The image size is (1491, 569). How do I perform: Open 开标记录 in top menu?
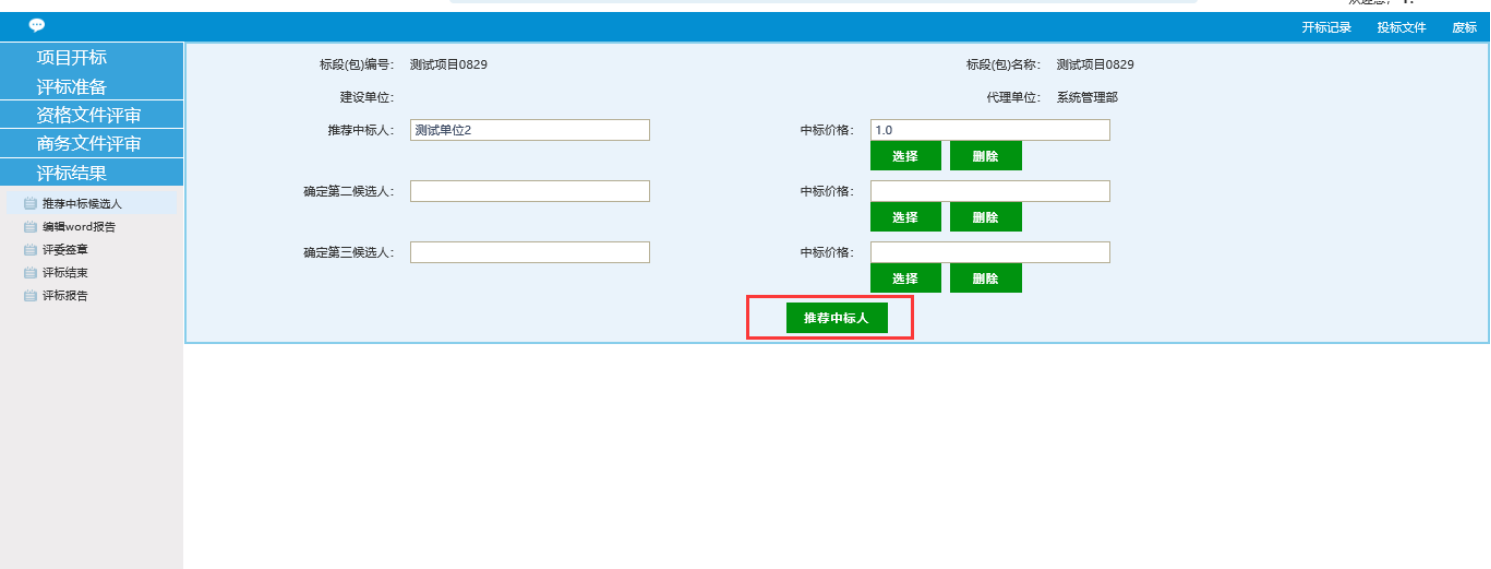pos(1326,28)
